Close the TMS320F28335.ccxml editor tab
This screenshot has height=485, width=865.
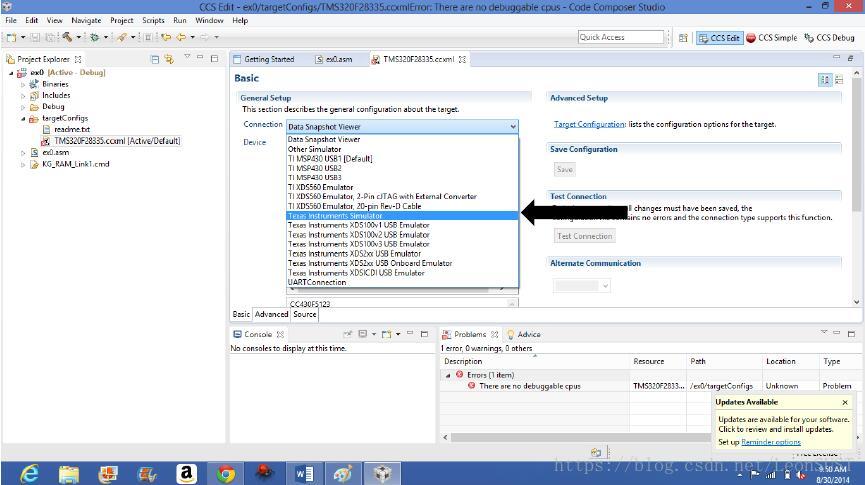[x=462, y=59]
